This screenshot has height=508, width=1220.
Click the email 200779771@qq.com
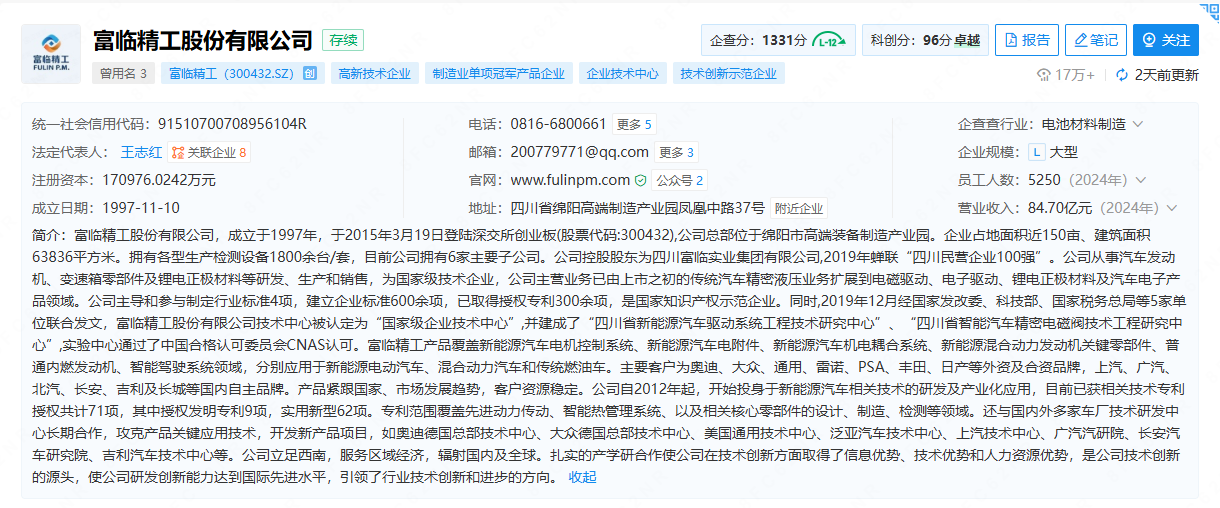[579, 152]
